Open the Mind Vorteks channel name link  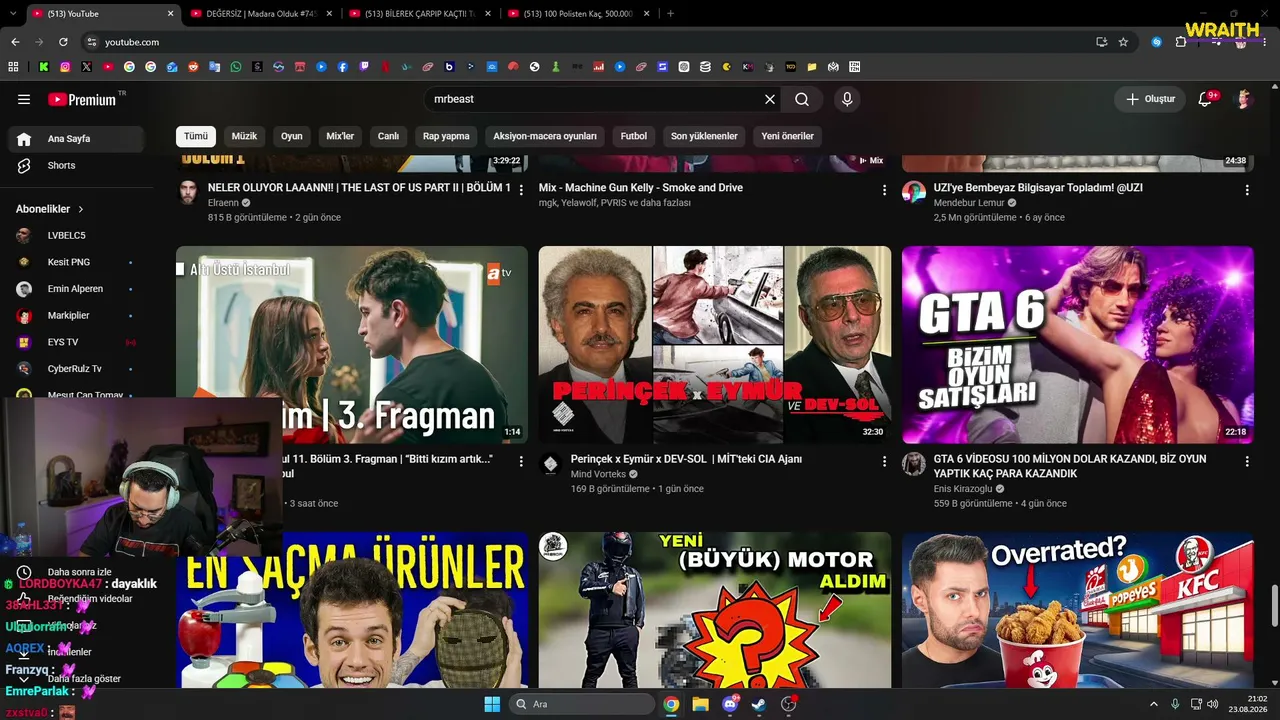598,474
